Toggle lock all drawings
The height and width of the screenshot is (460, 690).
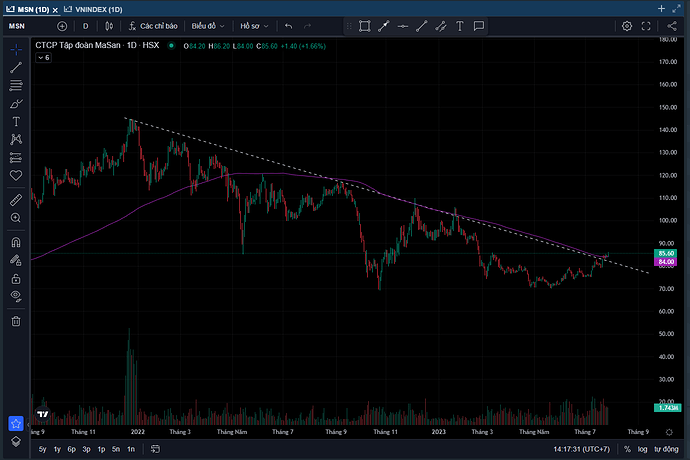coord(16,279)
